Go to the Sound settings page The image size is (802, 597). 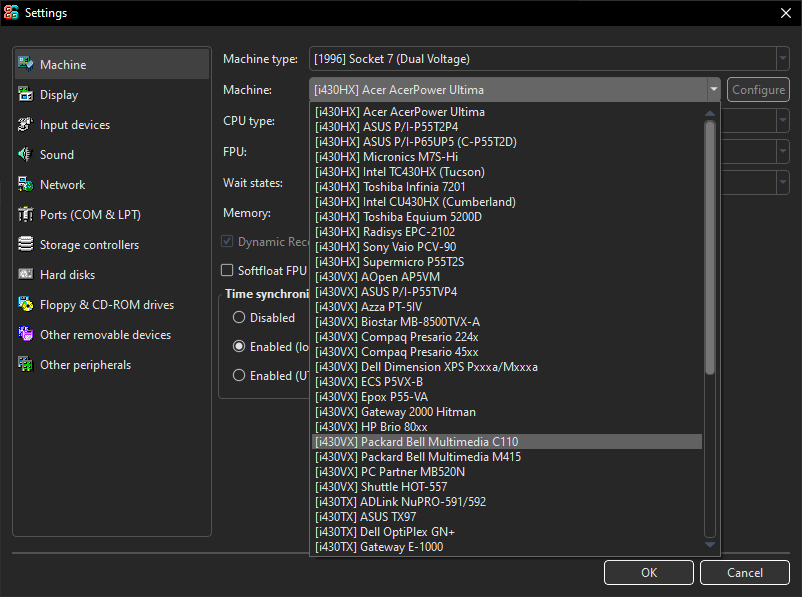click(x=112, y=154)
